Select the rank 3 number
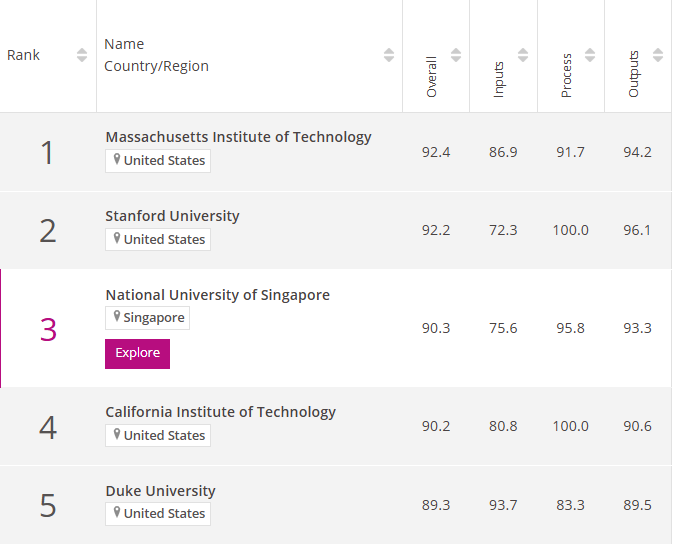Image resolution: width=681 pixels, height=545 pixels. 48,329
